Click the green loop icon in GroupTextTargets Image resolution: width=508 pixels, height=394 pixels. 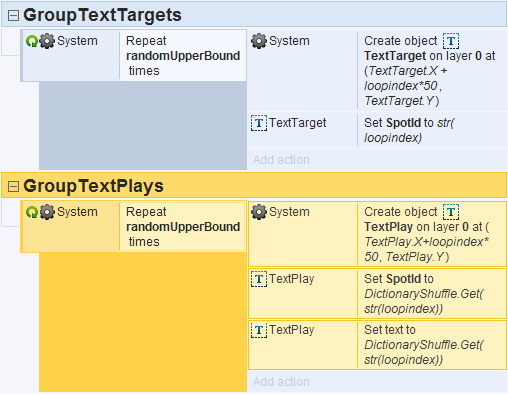32,41
